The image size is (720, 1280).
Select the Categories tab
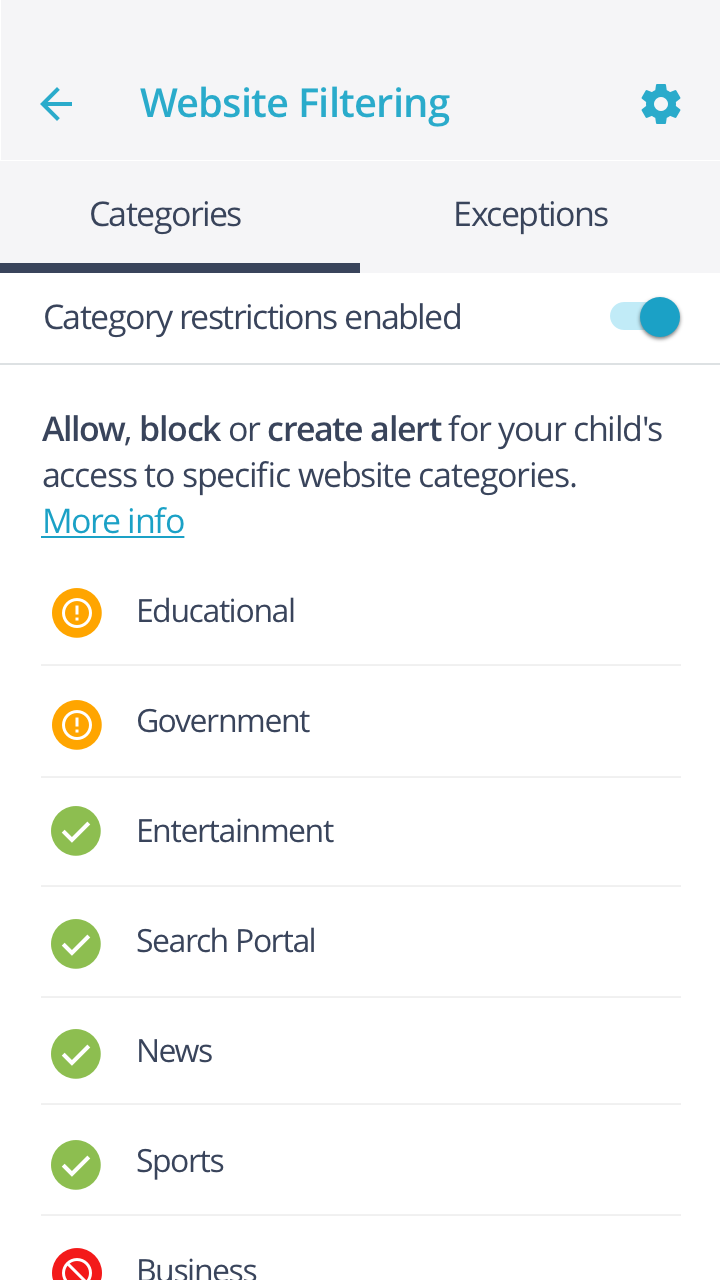[x=166, y=215]
